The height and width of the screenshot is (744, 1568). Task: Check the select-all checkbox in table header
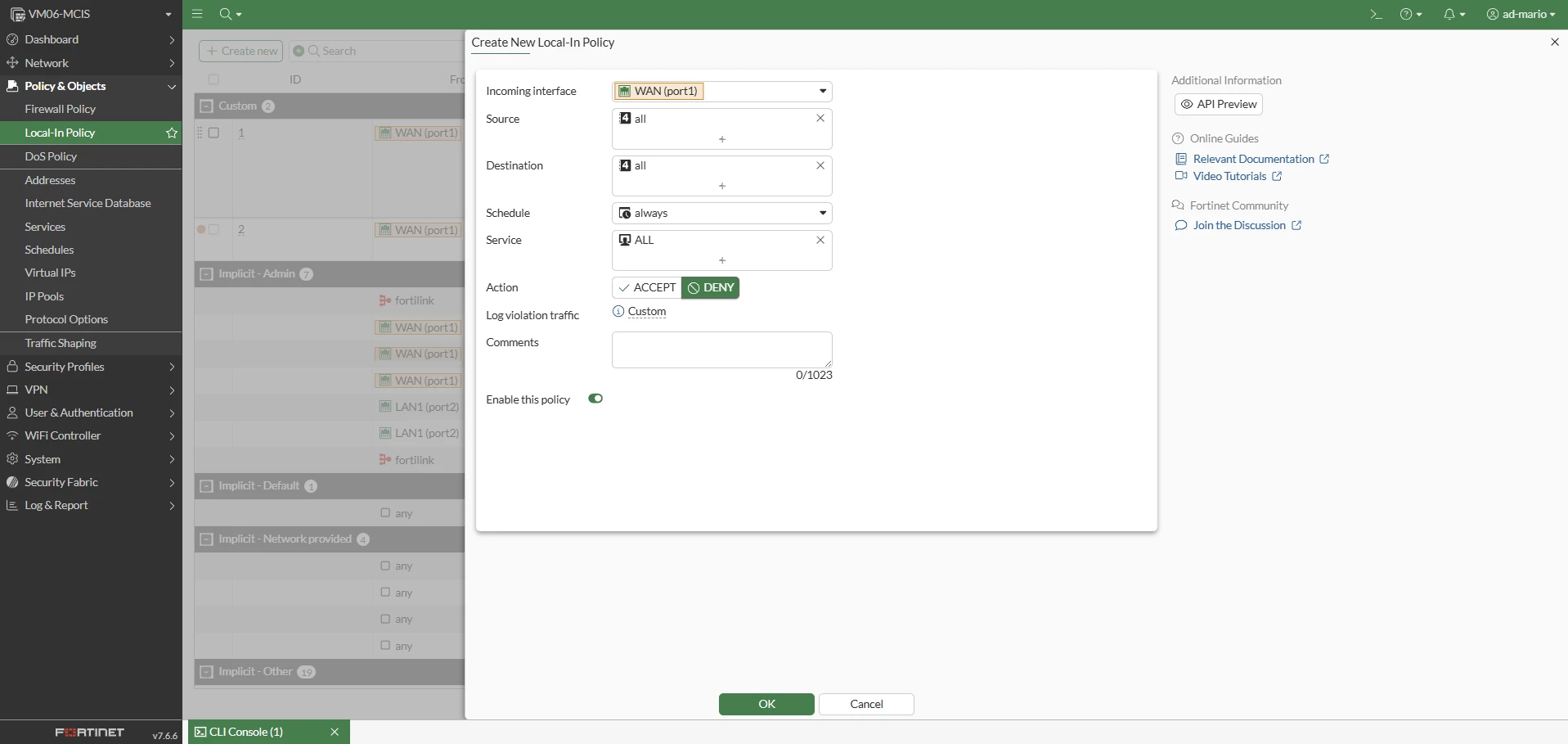[213, 79]
